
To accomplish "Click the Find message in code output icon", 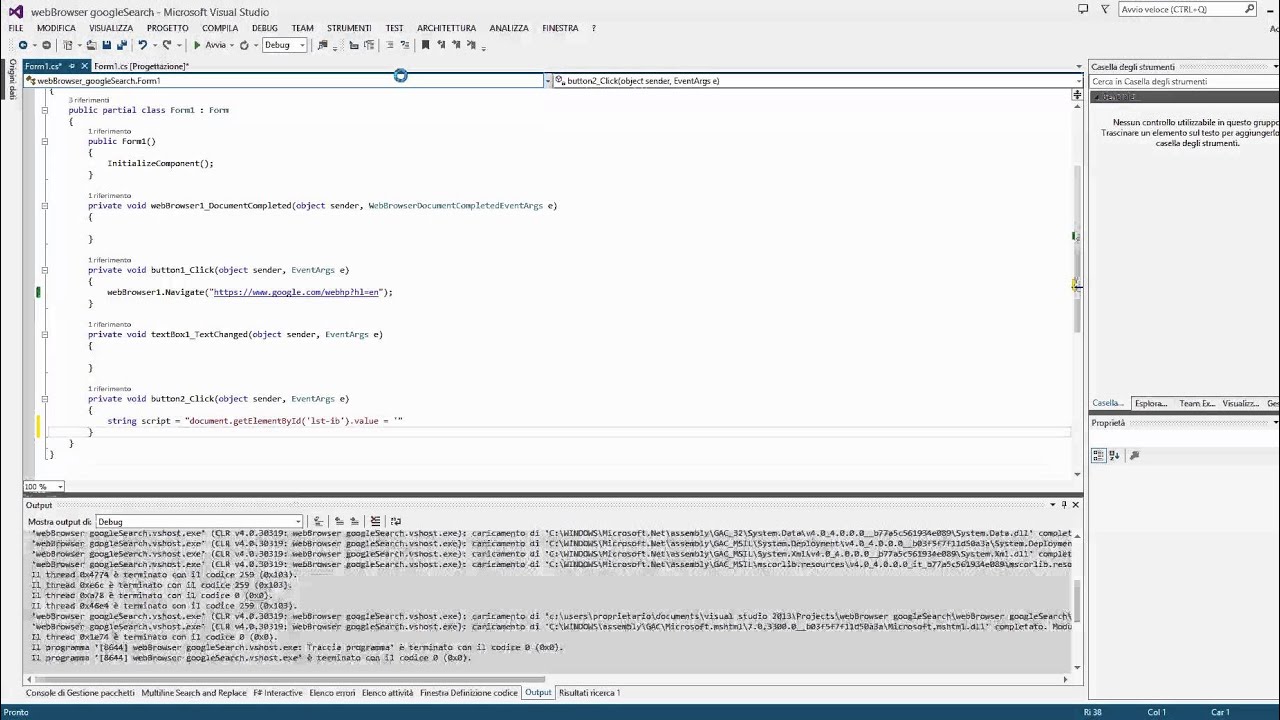I will 318,521.
